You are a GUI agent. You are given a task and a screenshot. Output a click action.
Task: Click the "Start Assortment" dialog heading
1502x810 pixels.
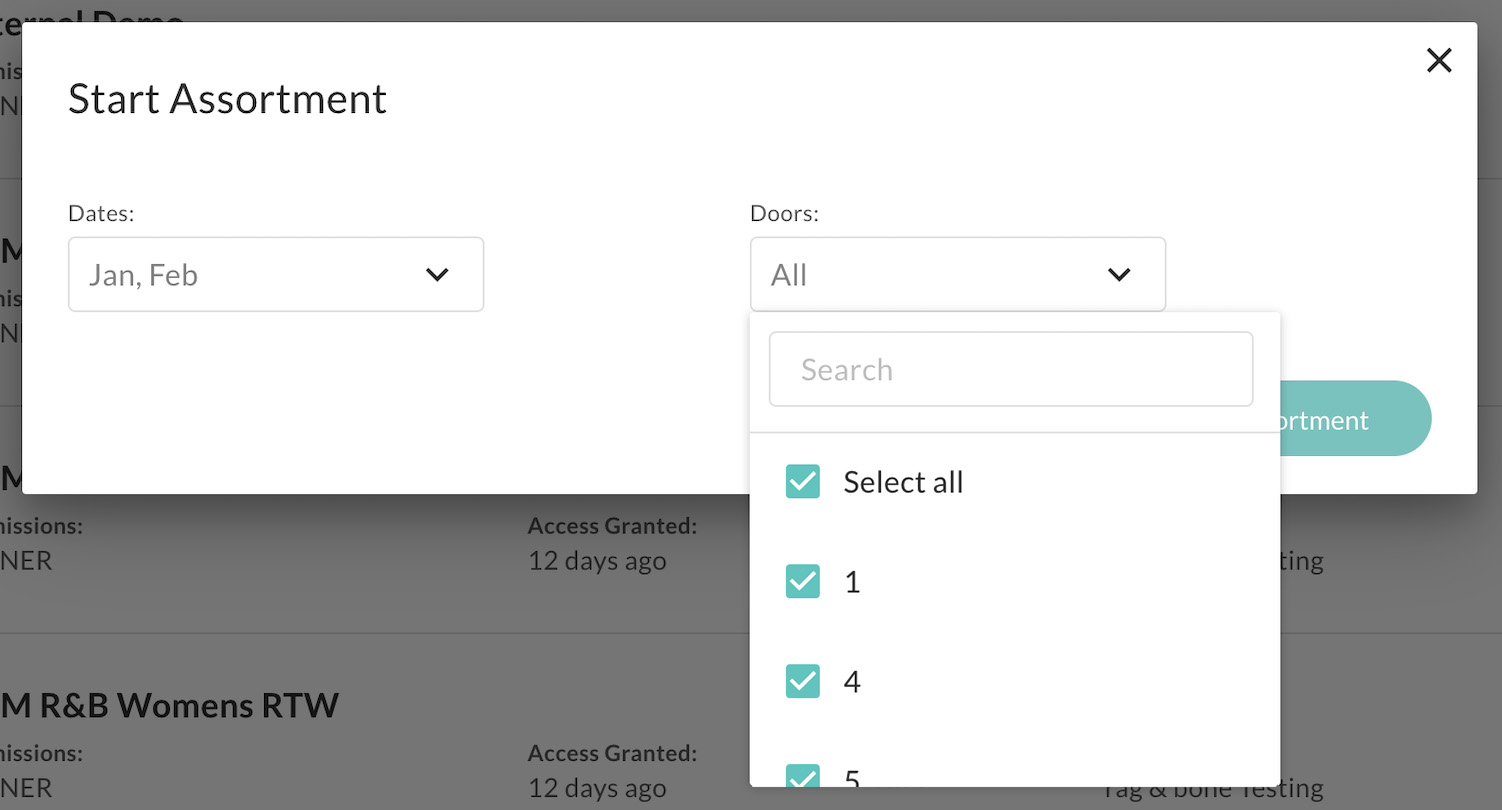227,99
